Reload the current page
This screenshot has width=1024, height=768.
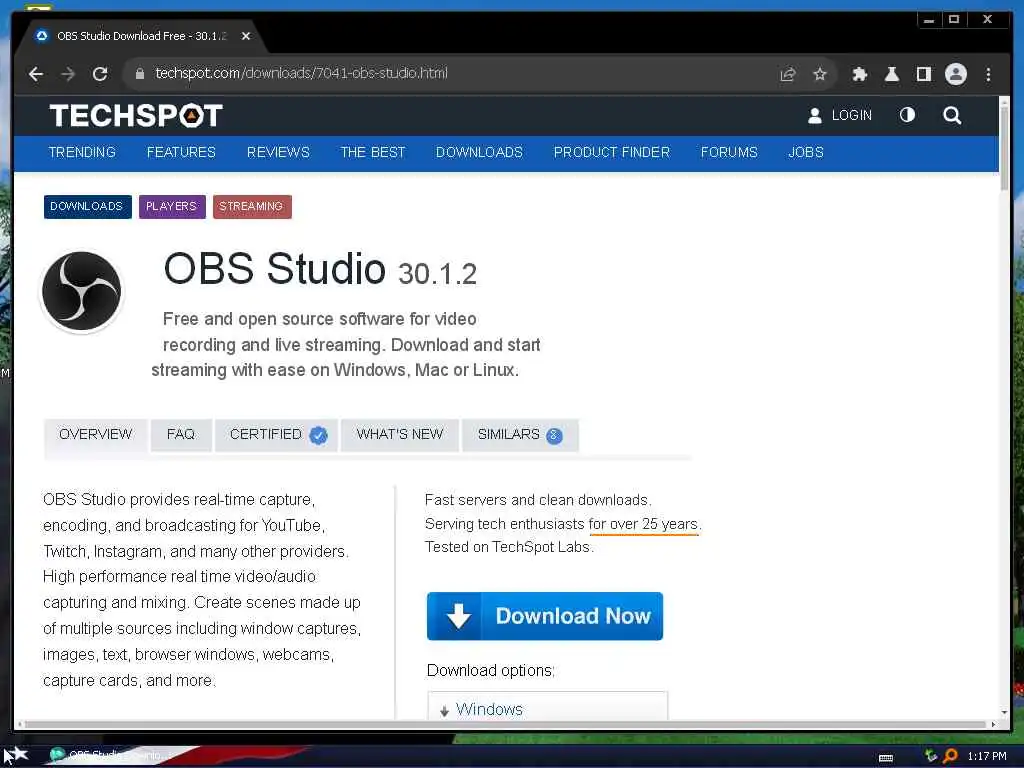tap(100, 74)
